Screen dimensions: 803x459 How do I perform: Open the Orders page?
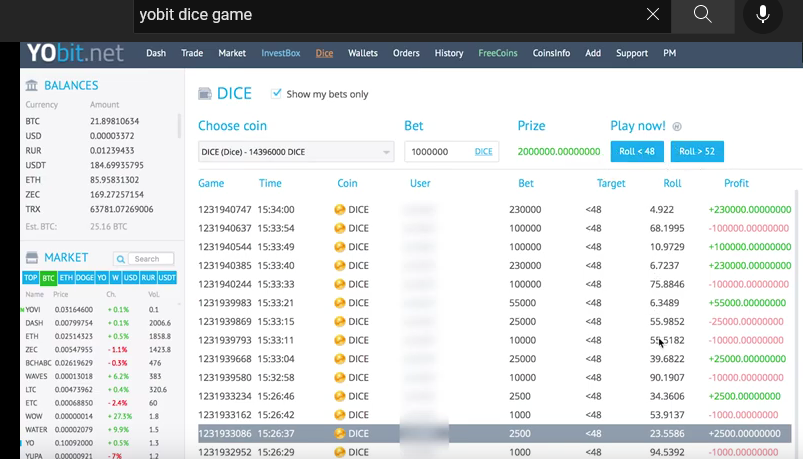point(406,53)
